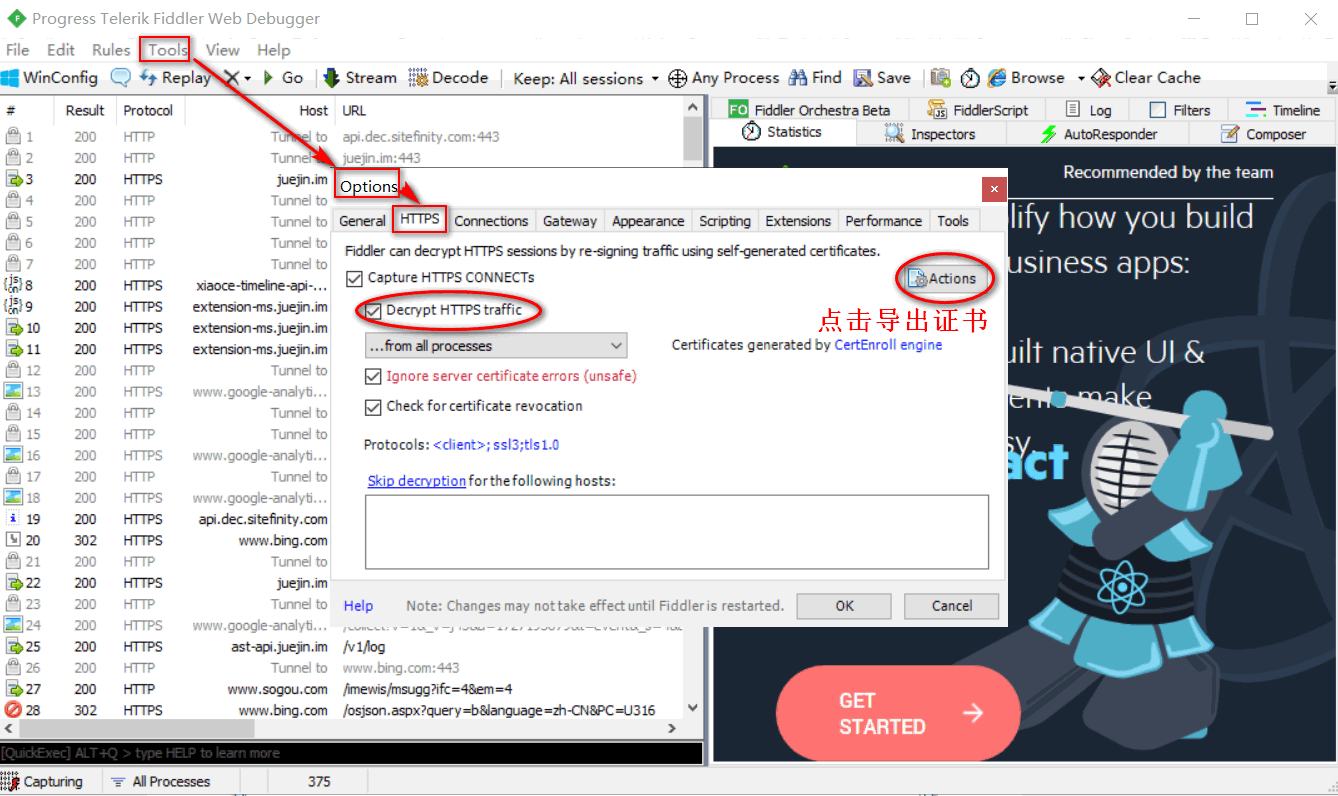This screenshot has width=1338, height=796.
Task: Open the CertEnroll engine link
Action: pos(888,345)
